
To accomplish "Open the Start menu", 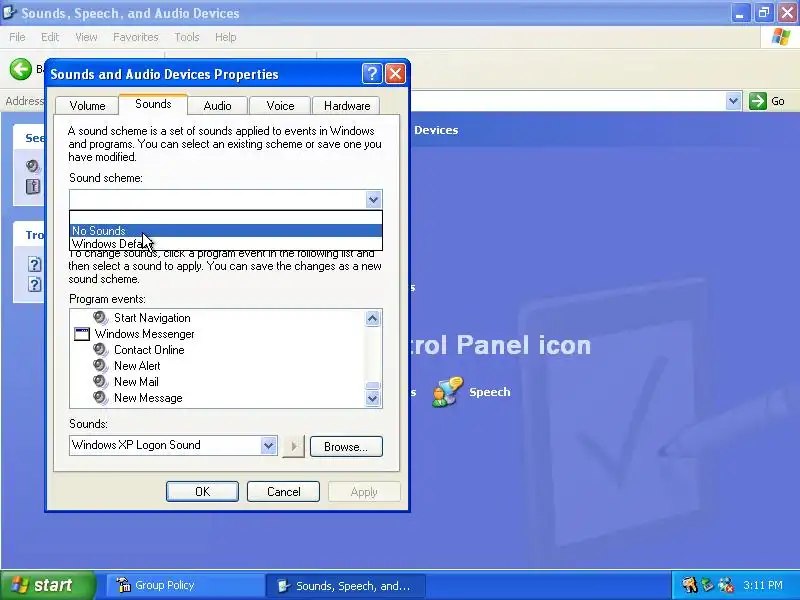I will coord(48,585).
